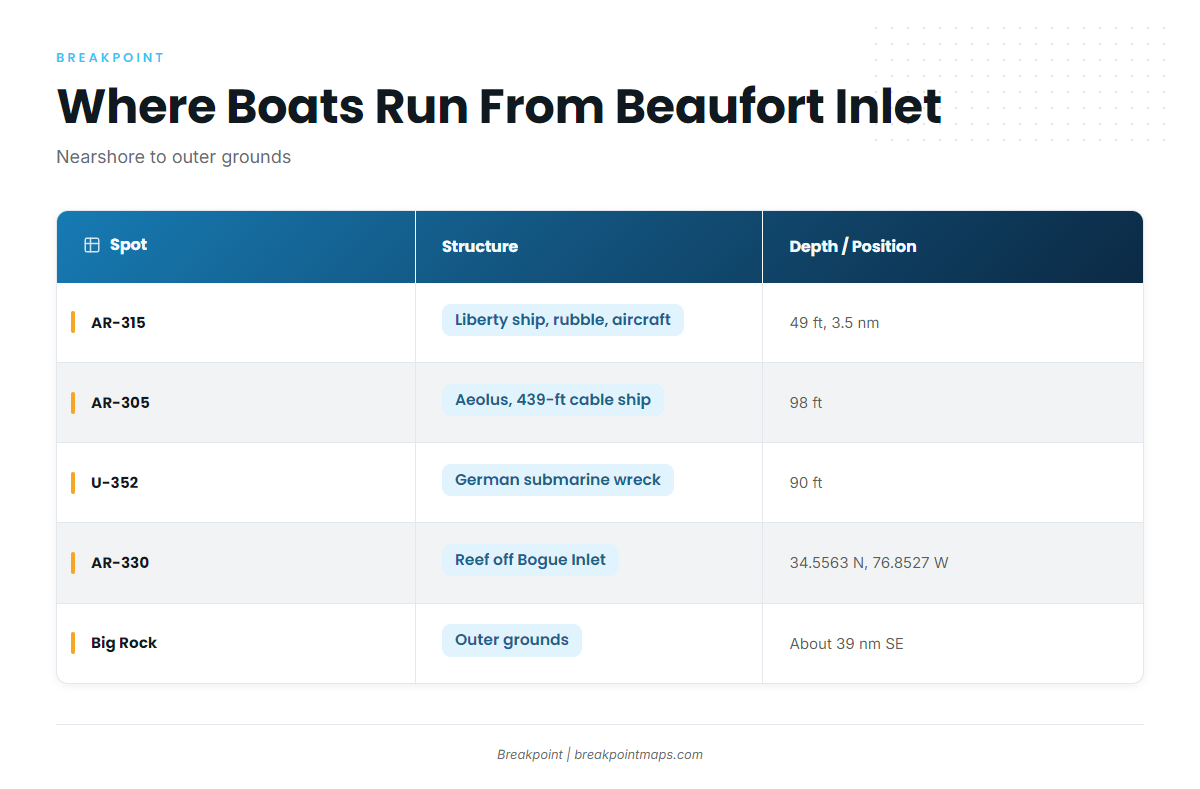Click the Outer grounds tag
Image resolution: width=1200 pixels, height=789 pixels.
coord(512,640)
